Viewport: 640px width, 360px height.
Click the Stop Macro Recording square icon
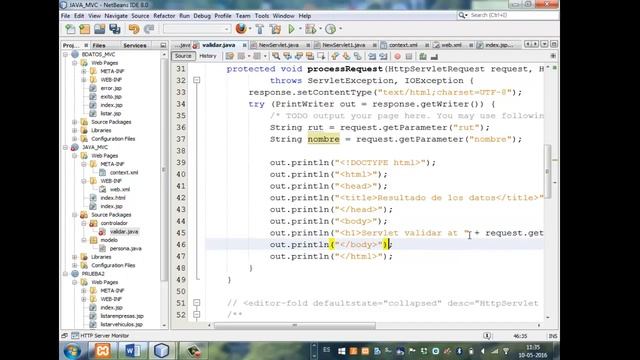(409, 56)
